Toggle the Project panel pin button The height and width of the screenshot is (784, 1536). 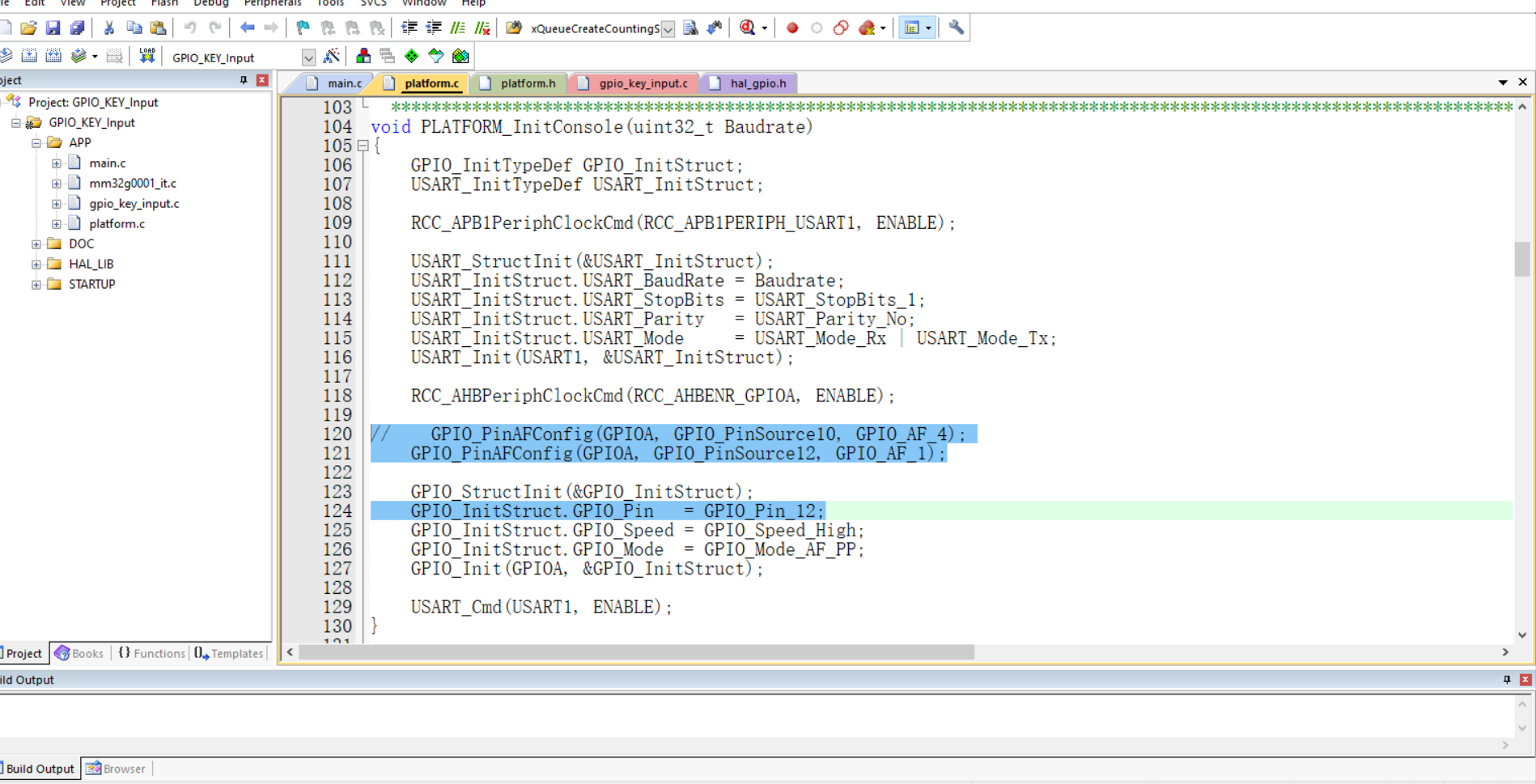[244, 80]
